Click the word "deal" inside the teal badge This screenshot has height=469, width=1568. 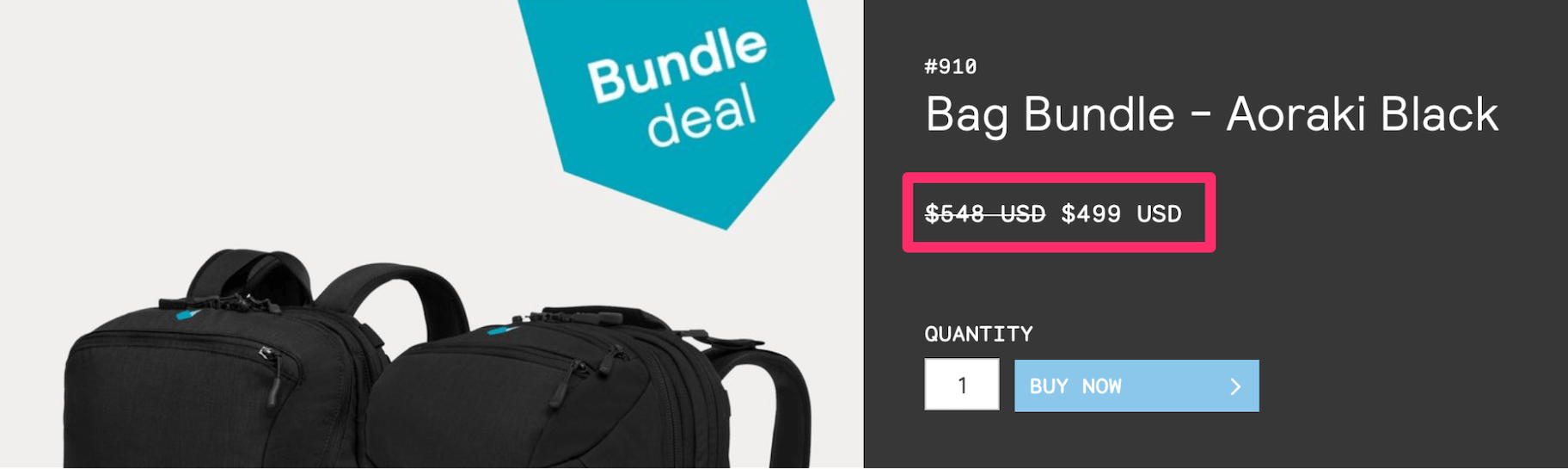701,116
